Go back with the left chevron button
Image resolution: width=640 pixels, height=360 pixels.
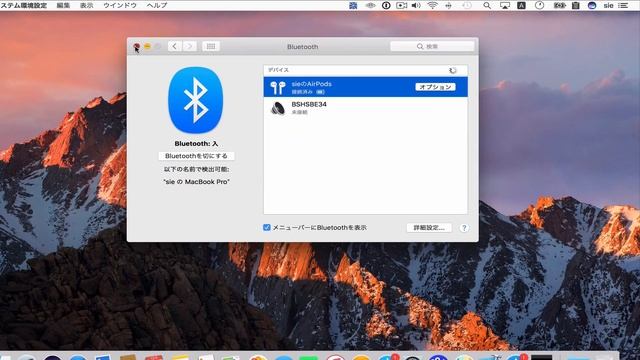coord(175,47)
